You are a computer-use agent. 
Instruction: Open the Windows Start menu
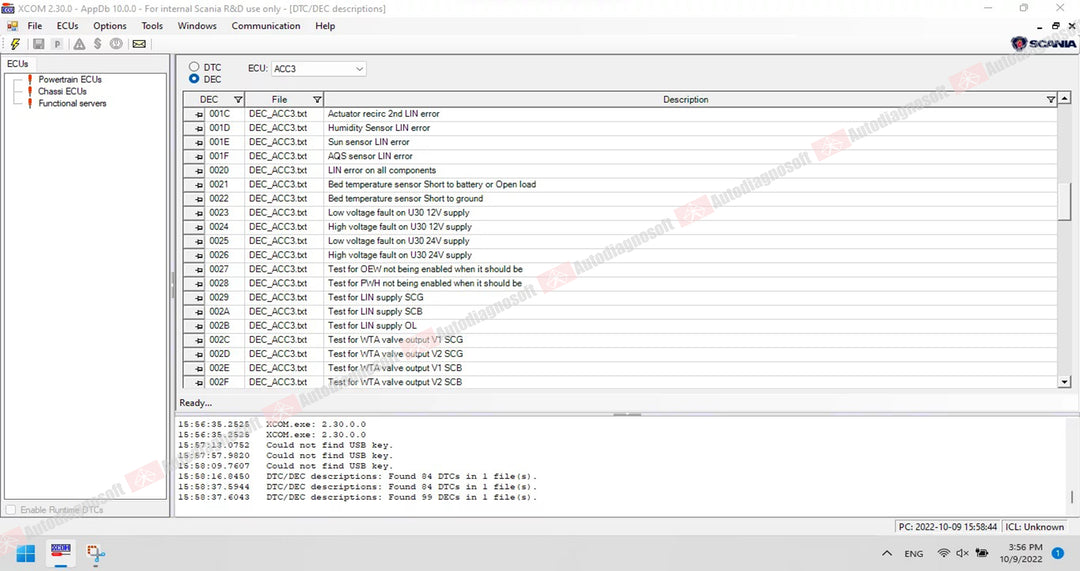25,553
